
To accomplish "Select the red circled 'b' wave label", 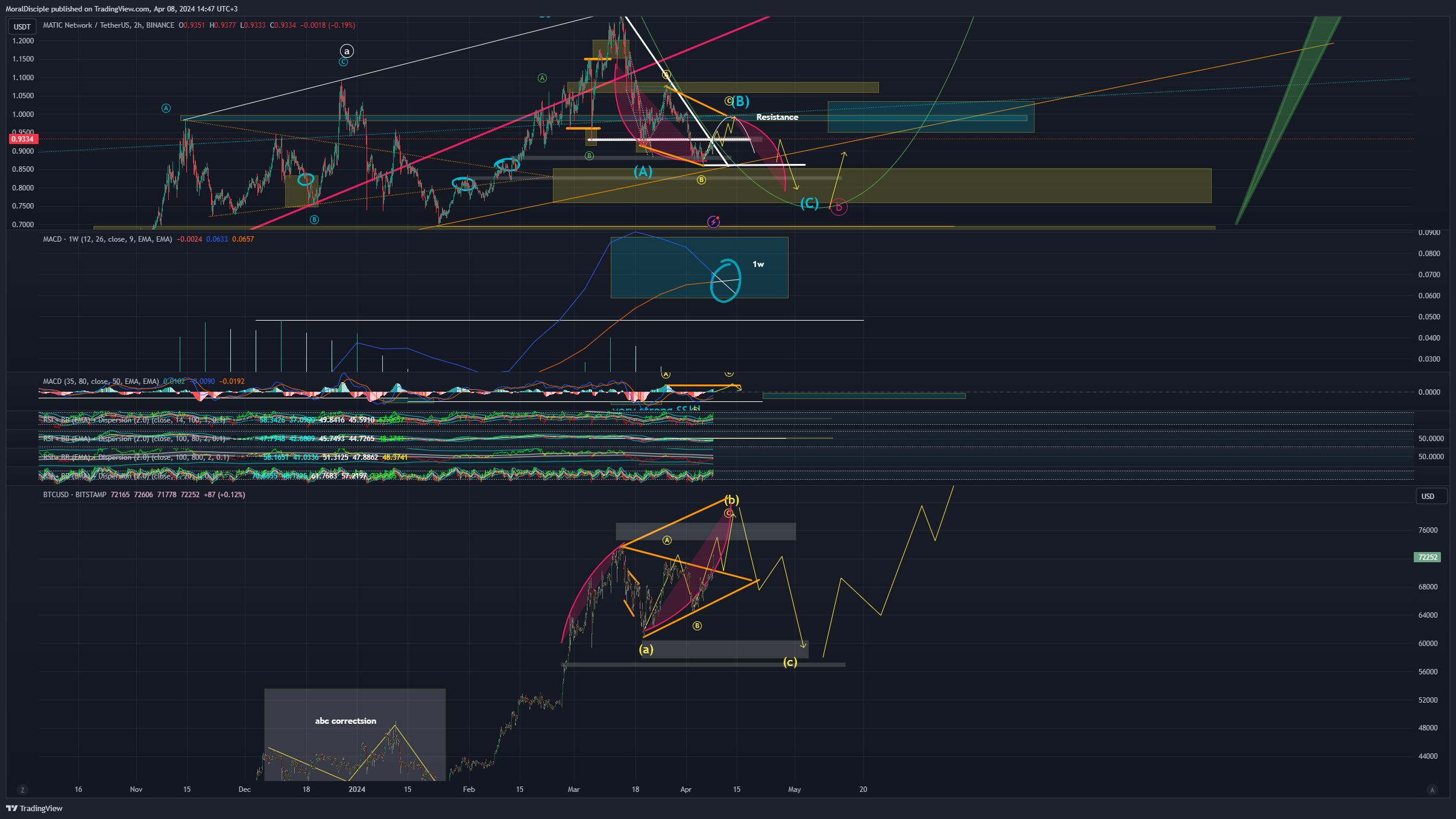I will click(x=839, y=207).
